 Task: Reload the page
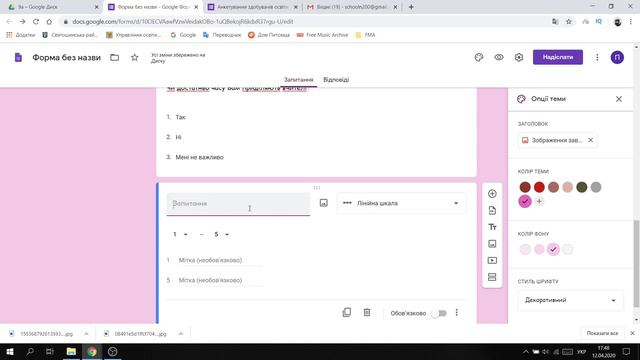[36, 22]
